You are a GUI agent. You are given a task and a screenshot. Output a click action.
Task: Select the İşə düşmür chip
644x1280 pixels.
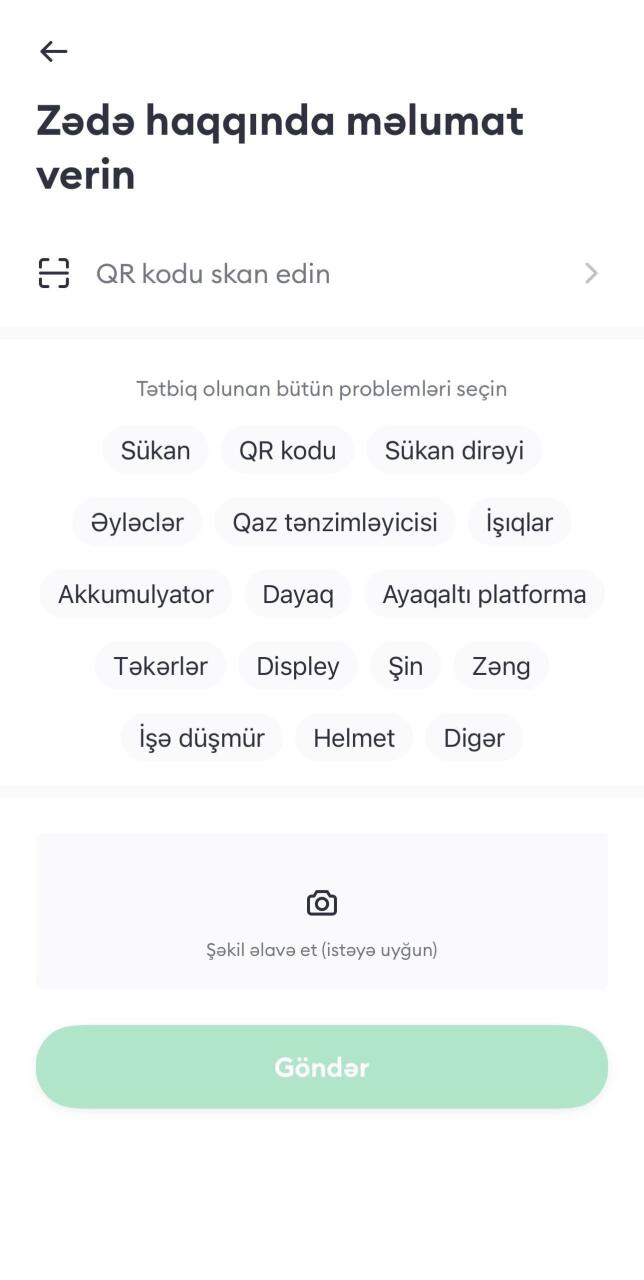click(x=202, y=738)
